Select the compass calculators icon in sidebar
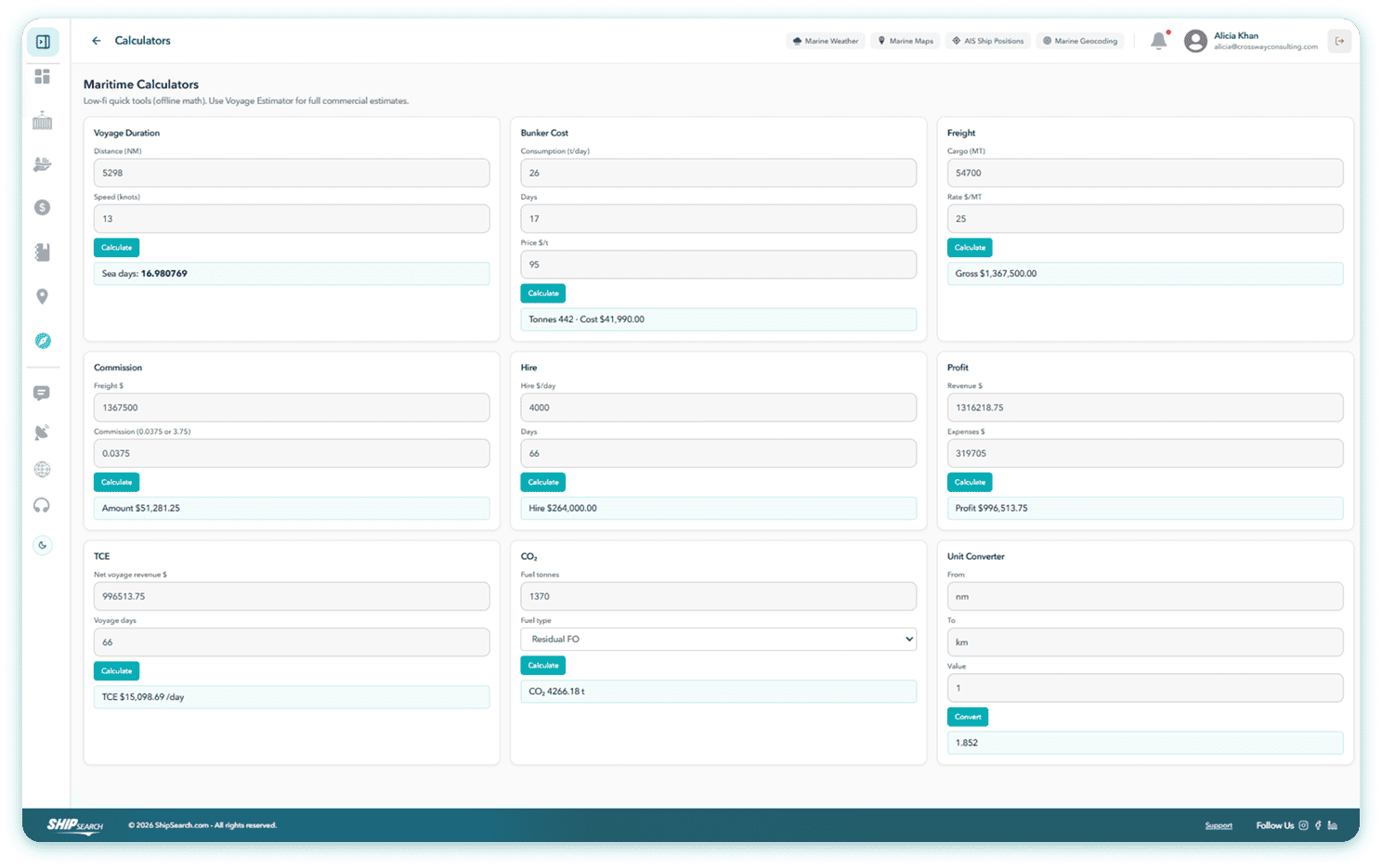The height and width of the screenshot is (868, 1382). click(43, 341)
